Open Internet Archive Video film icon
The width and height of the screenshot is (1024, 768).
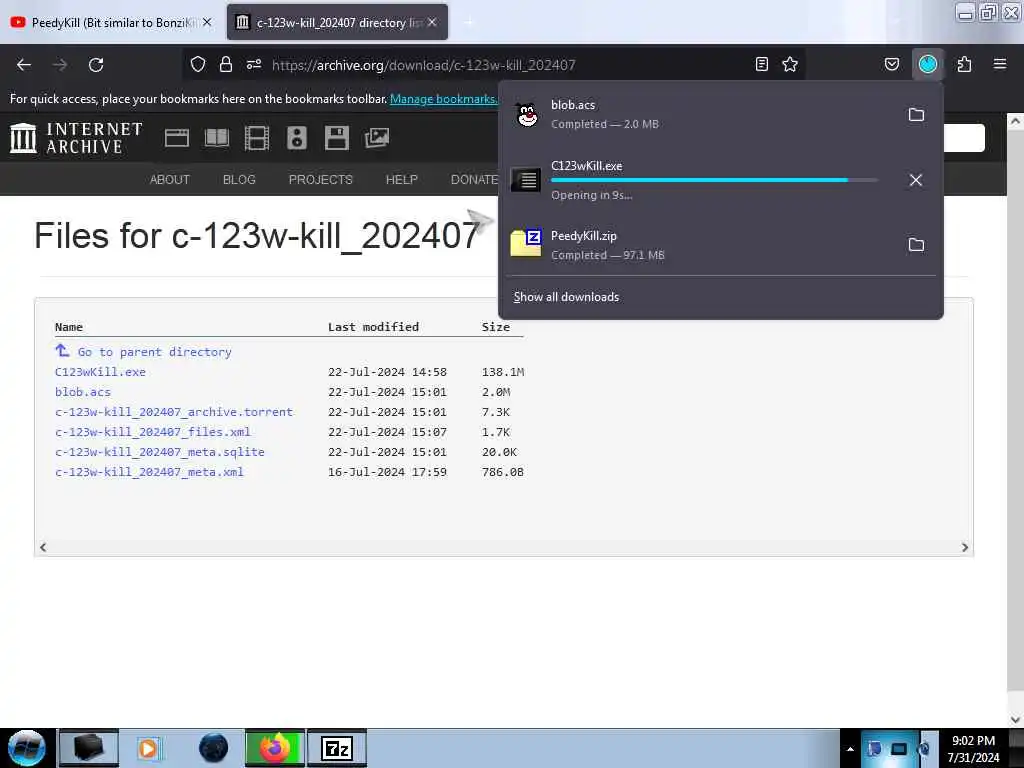point(257,138)
